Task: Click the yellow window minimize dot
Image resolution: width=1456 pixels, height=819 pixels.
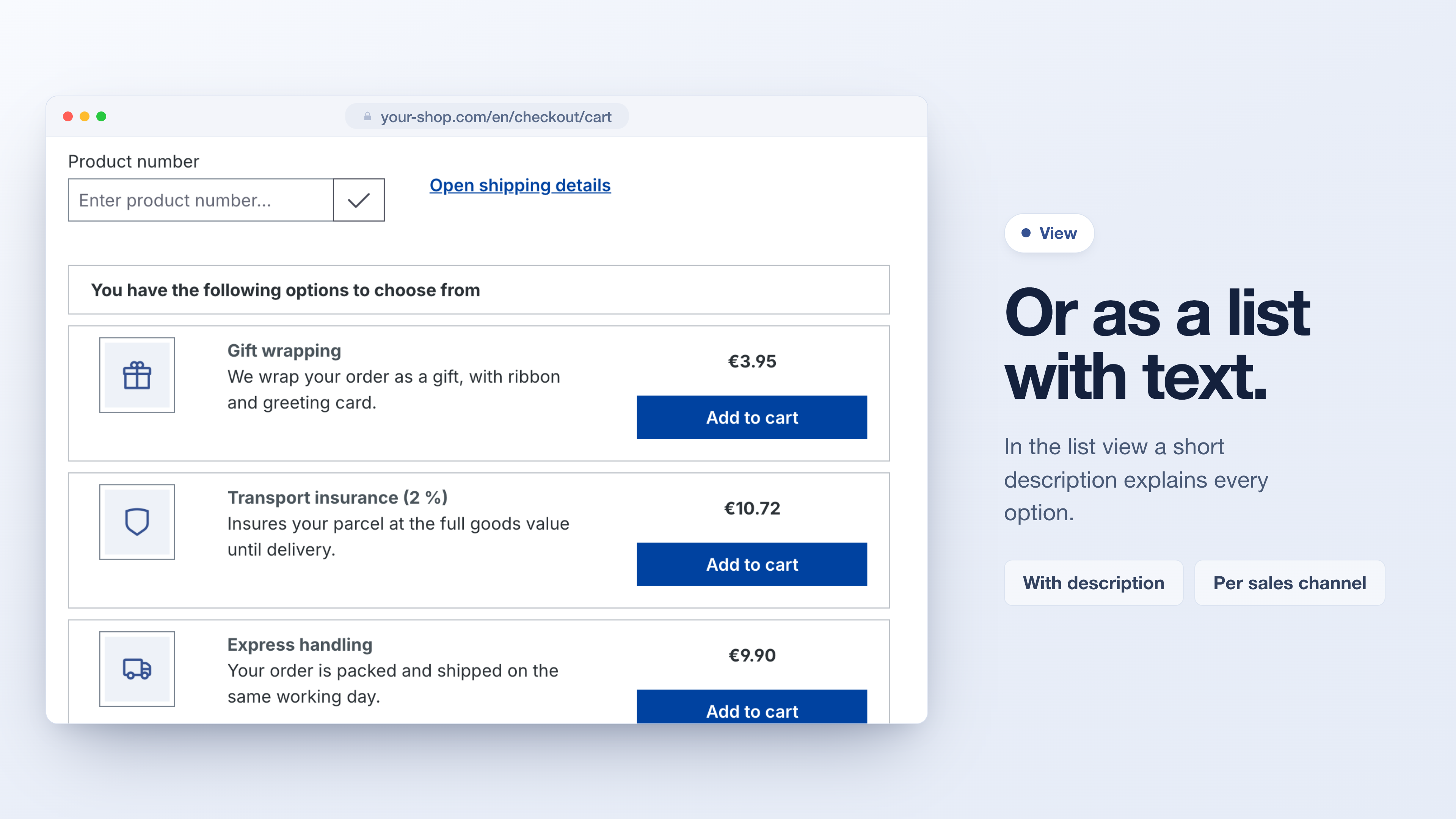Action: (x=85, y=116)
